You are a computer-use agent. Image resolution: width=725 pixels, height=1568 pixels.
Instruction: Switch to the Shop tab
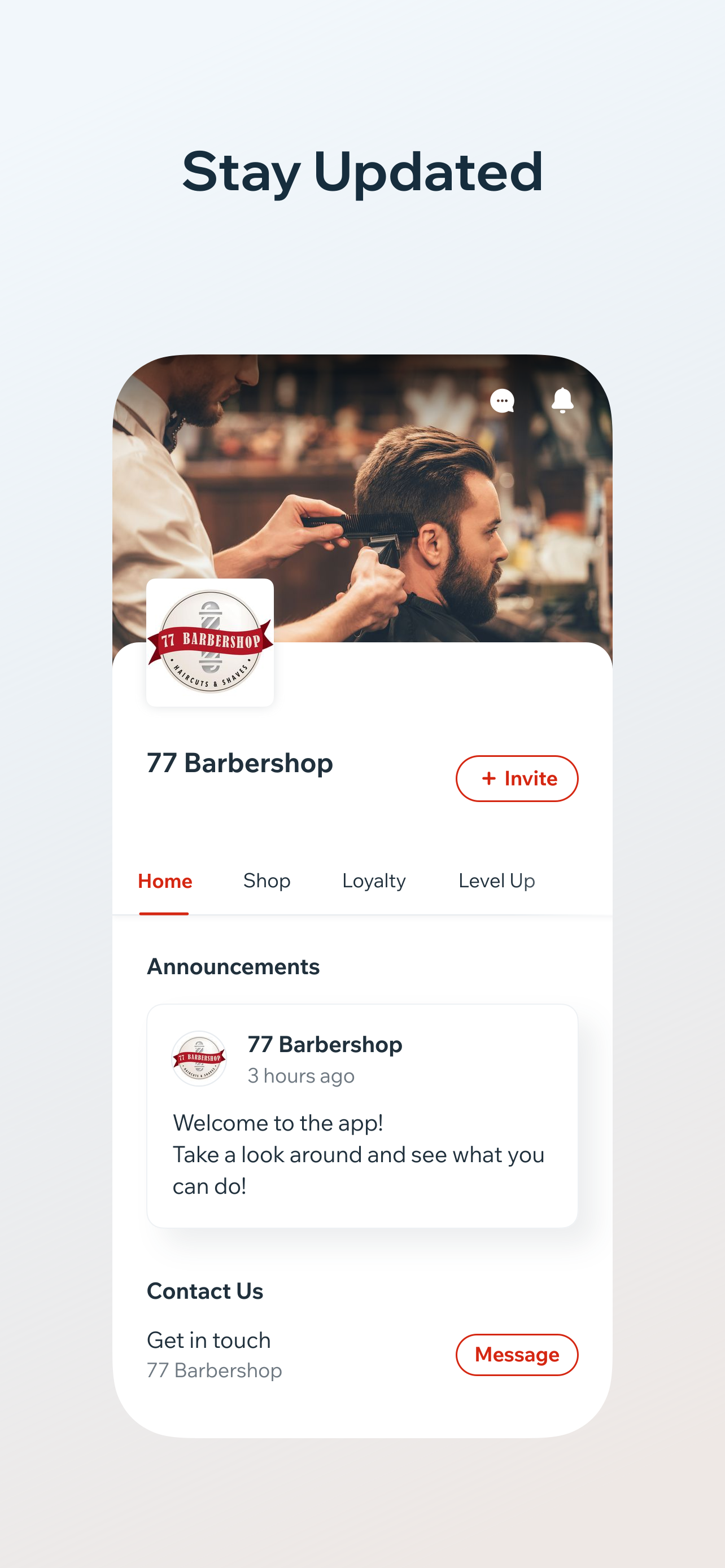(267, 881)
